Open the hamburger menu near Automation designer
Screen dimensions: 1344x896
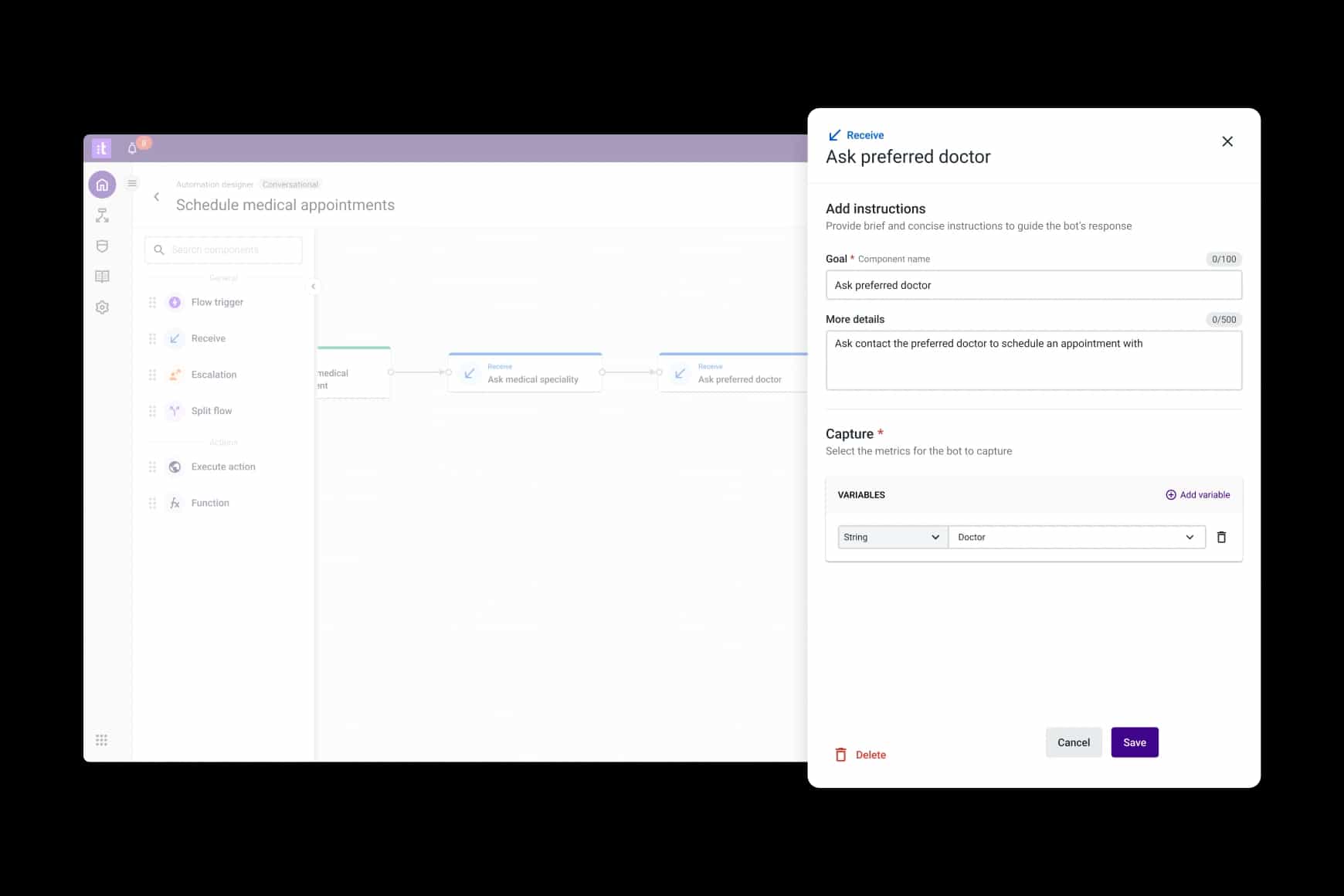[x=131, y=183]
